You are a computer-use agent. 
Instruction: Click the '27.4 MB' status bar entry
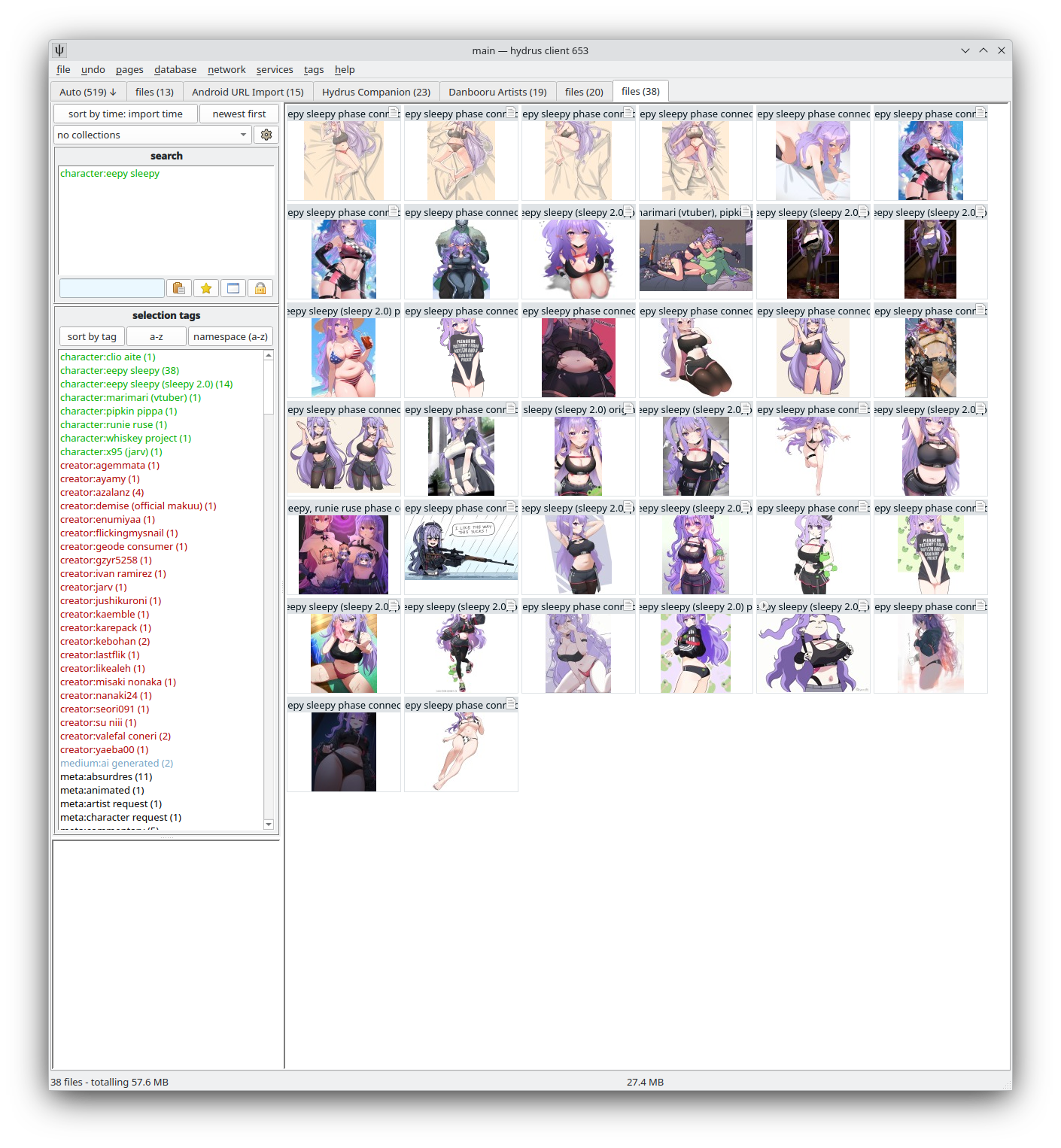[x=645, y=1082]
